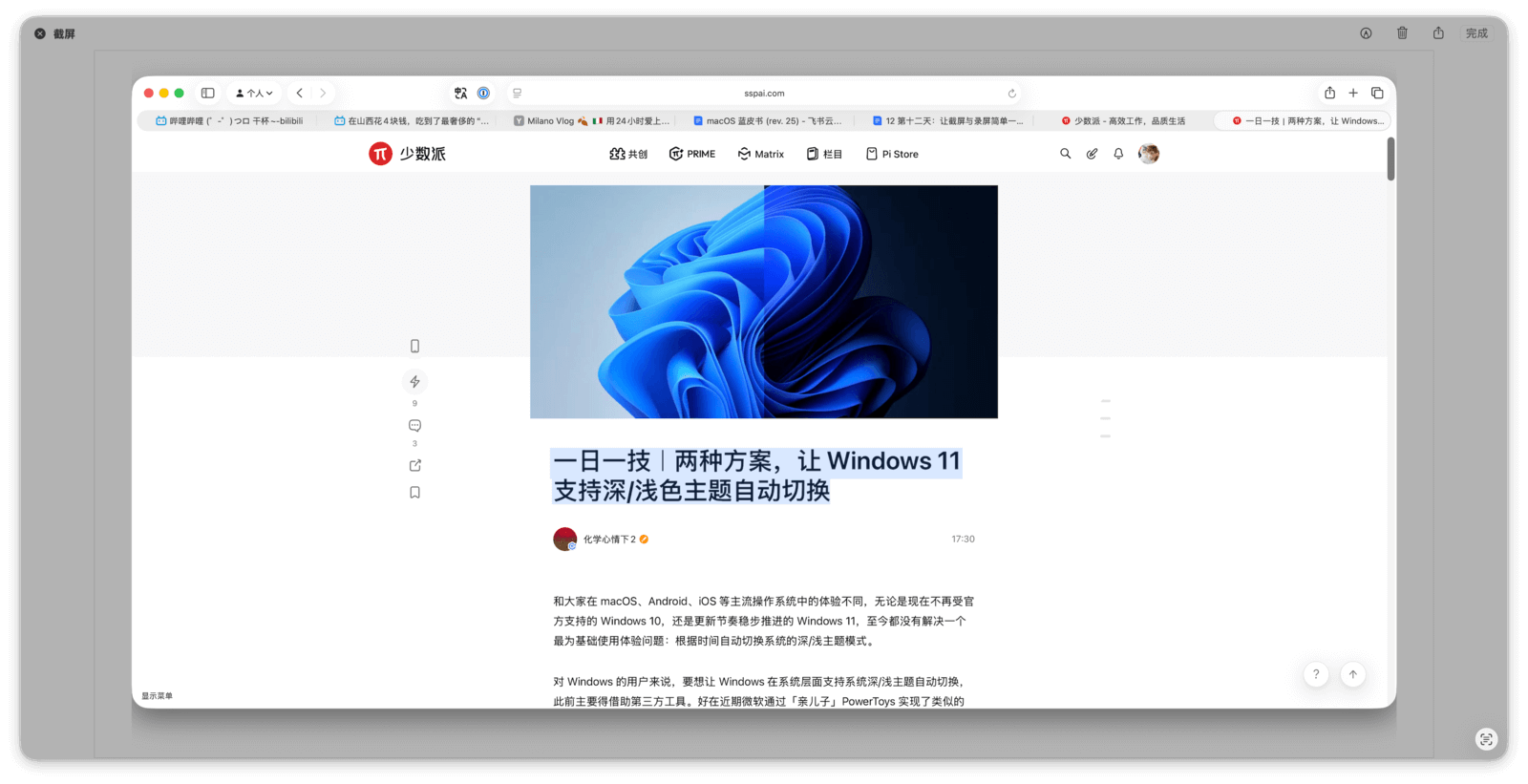This screenshot has height=784, width=1528.
Task: Open the user avatar menu
Action: pyautogui.click(x=1149, y=154)
